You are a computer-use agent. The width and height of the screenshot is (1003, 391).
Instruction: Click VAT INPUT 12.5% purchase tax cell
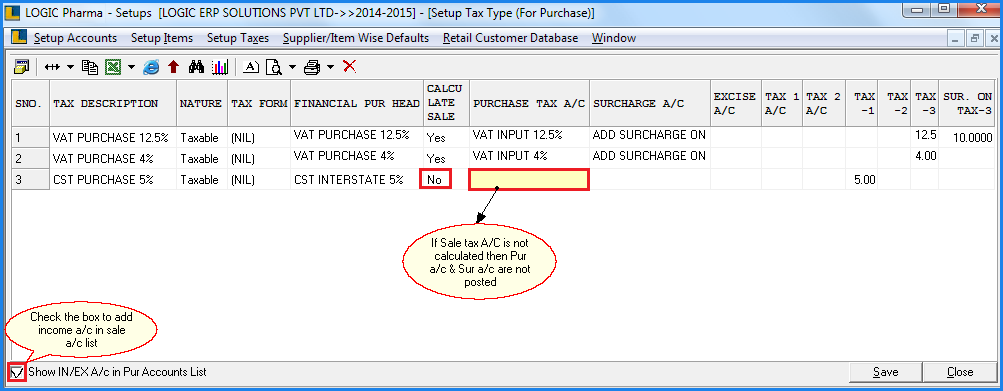coord(529,138)
